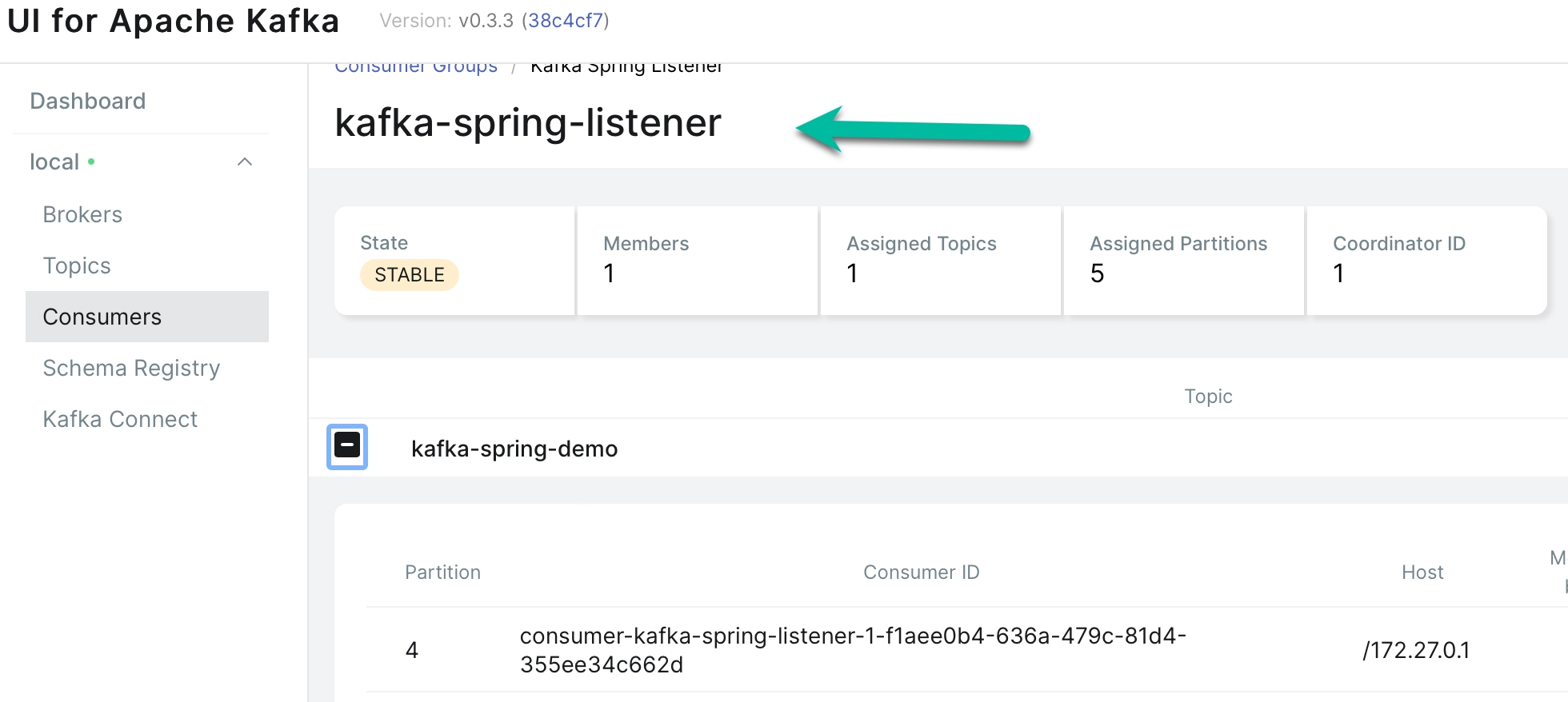This screenshot has height=702, width=1568.
Task: Collapse the kafka-spring-demo topic row
Action: coord(347,446)
